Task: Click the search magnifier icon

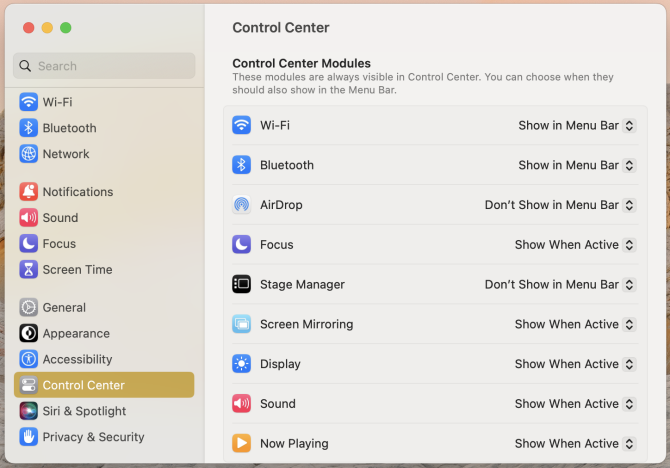Action: click(25, 66)
